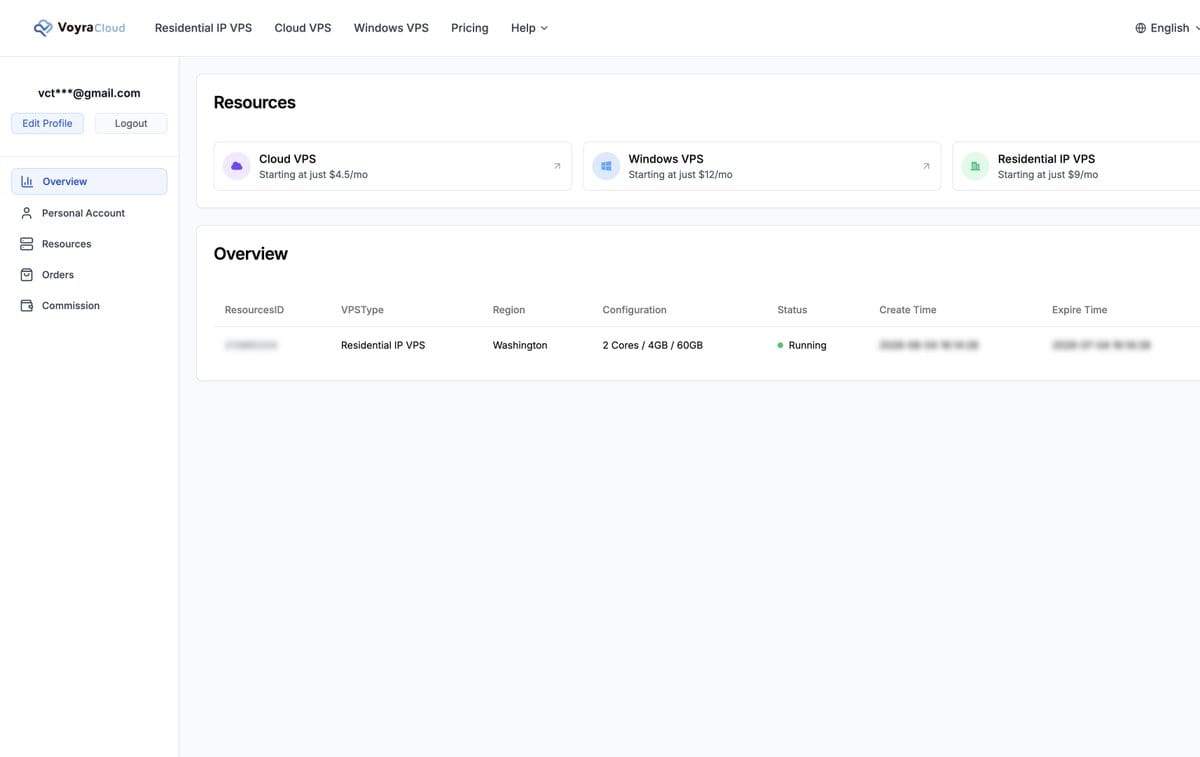Click the Overview bar chart icon
The height and width of the screenshot is (757, 1200).
coord(27,181)
